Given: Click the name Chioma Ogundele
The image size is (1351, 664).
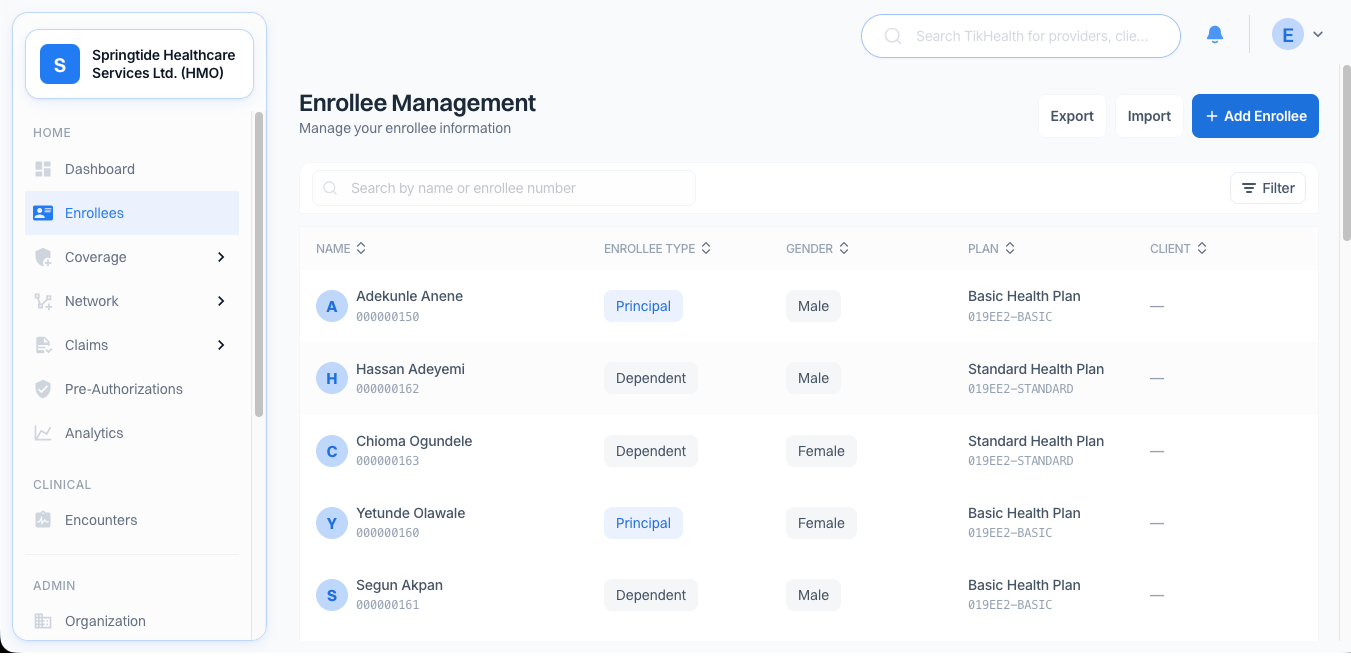Looking at the screenshot, I should [414, 441].
